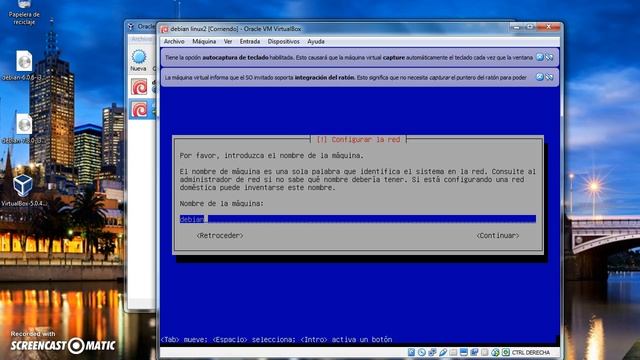Open the Dispositivos menu
Screen dimensions: 640x360
point(284,42)
